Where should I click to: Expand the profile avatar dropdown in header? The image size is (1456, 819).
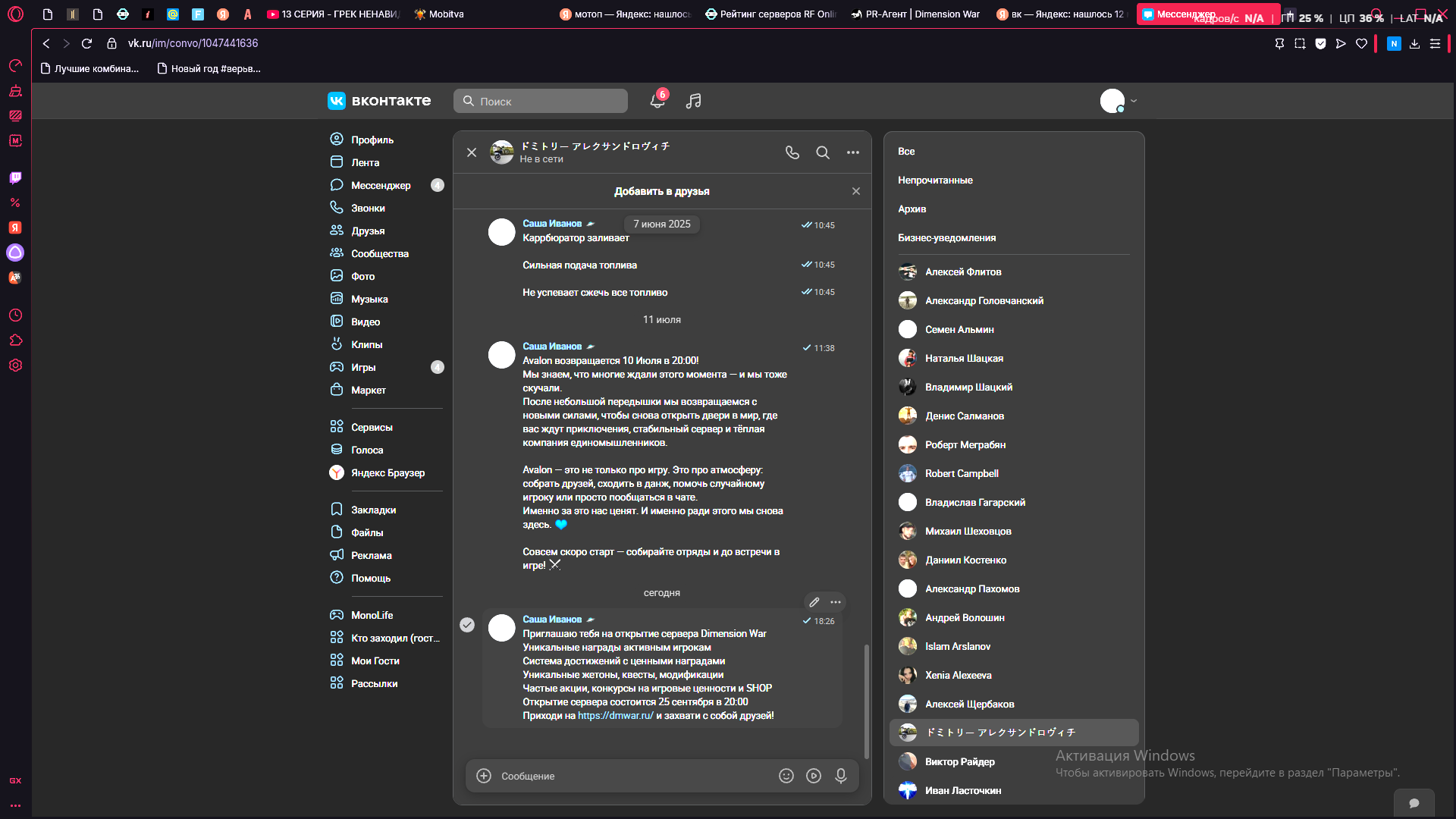tap(1134, 101)
